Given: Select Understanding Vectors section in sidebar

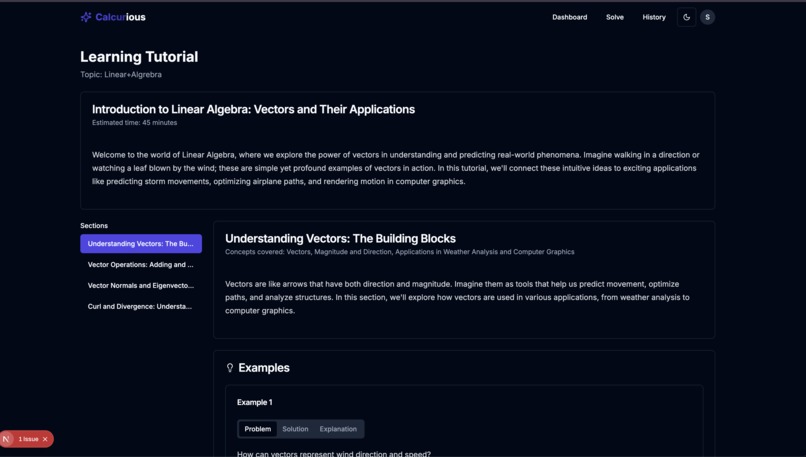Looking at the screenshot, I should [141, 244].
